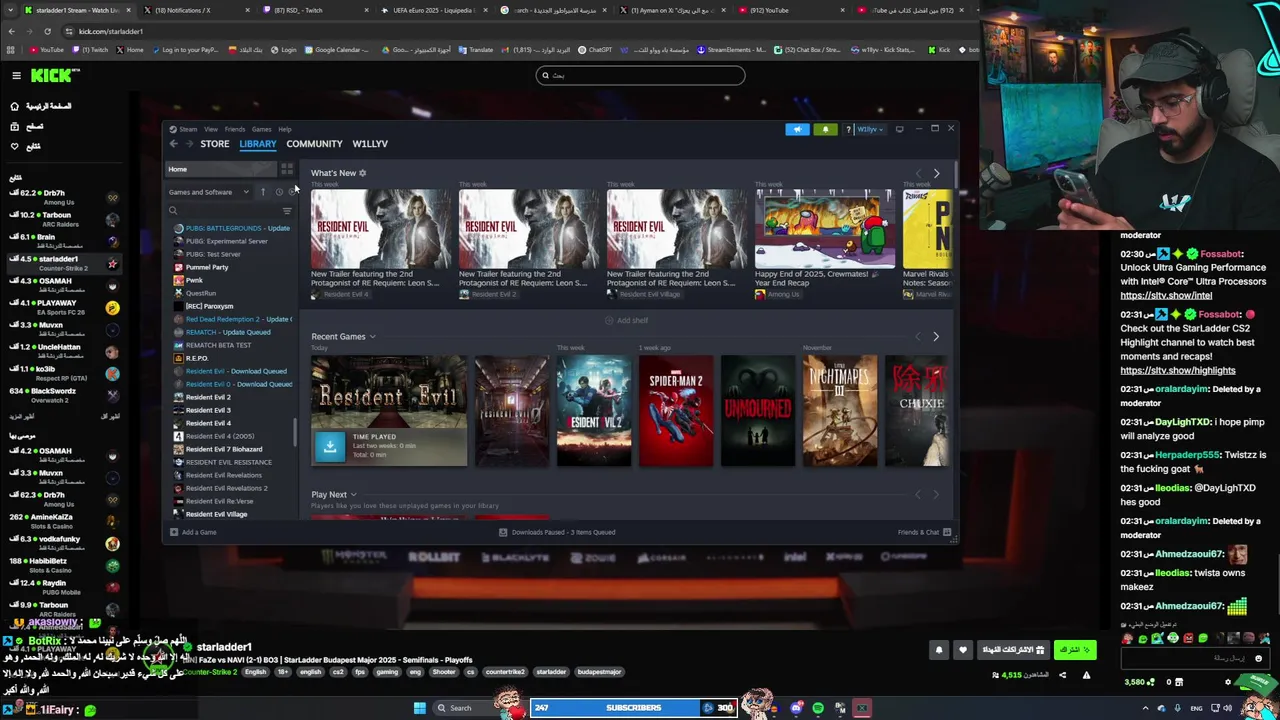Image resolution: width=1280 pixels, height=720 pixels.
Task: Switch library to grid collections view icon
Action: point(287,169)
